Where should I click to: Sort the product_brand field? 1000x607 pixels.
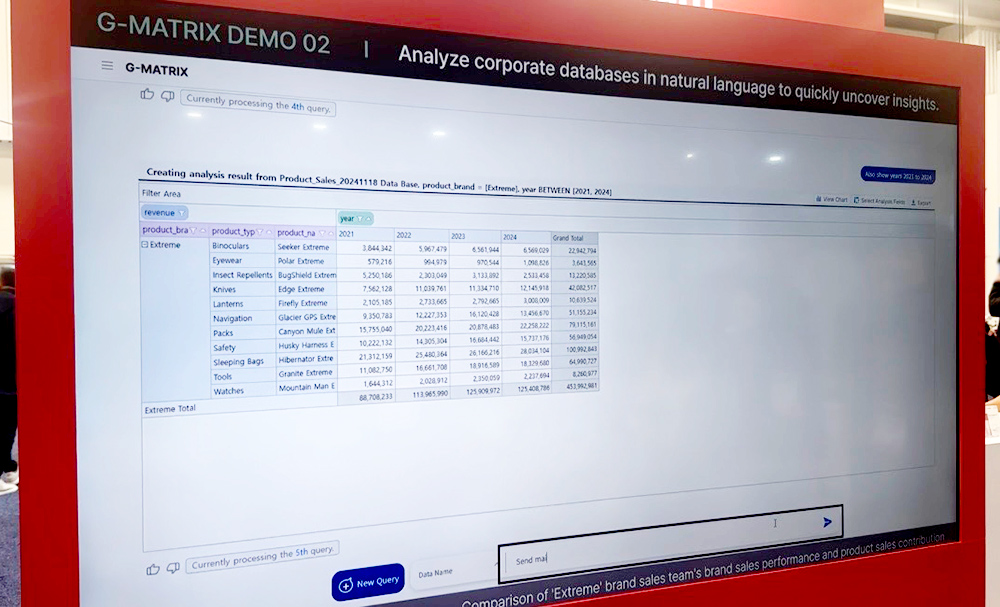(203, 231)
